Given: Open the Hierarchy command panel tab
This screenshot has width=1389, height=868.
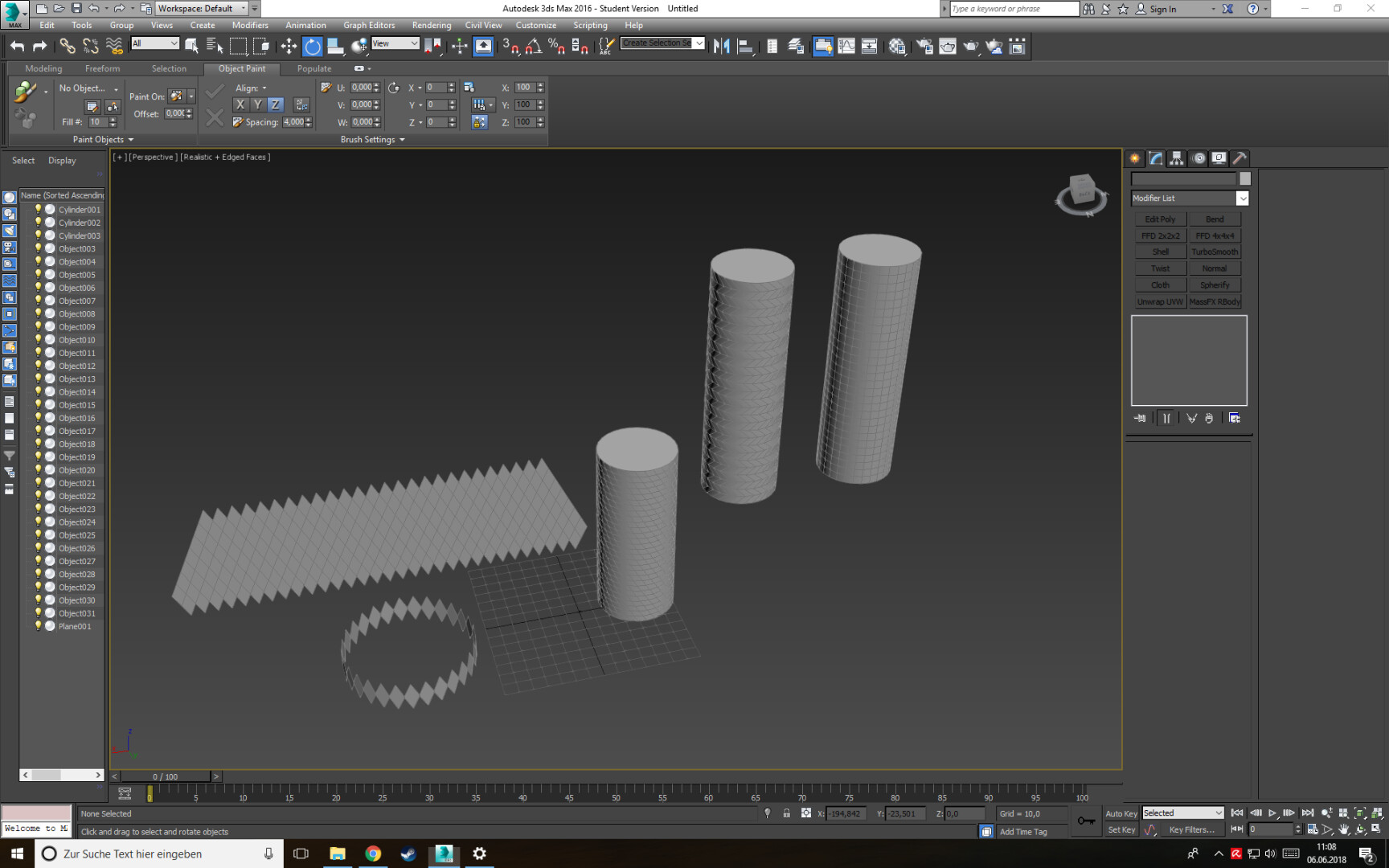Looking at the screenshot, I should tap(1177, 158).
